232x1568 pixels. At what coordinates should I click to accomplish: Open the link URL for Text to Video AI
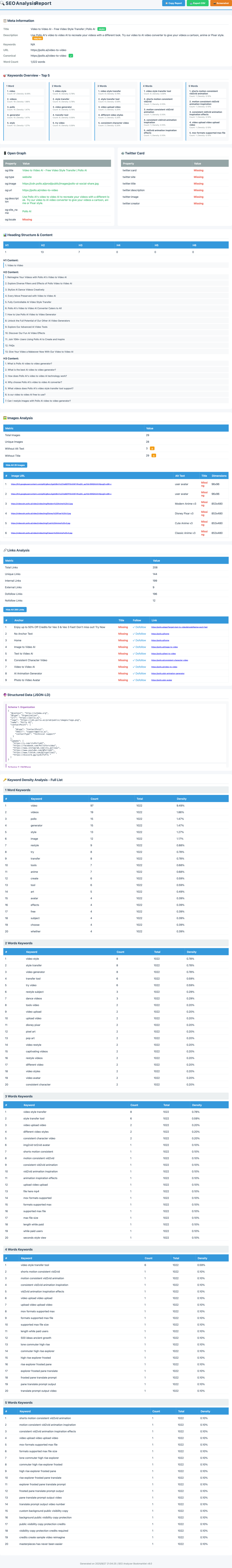click(164, 654)
